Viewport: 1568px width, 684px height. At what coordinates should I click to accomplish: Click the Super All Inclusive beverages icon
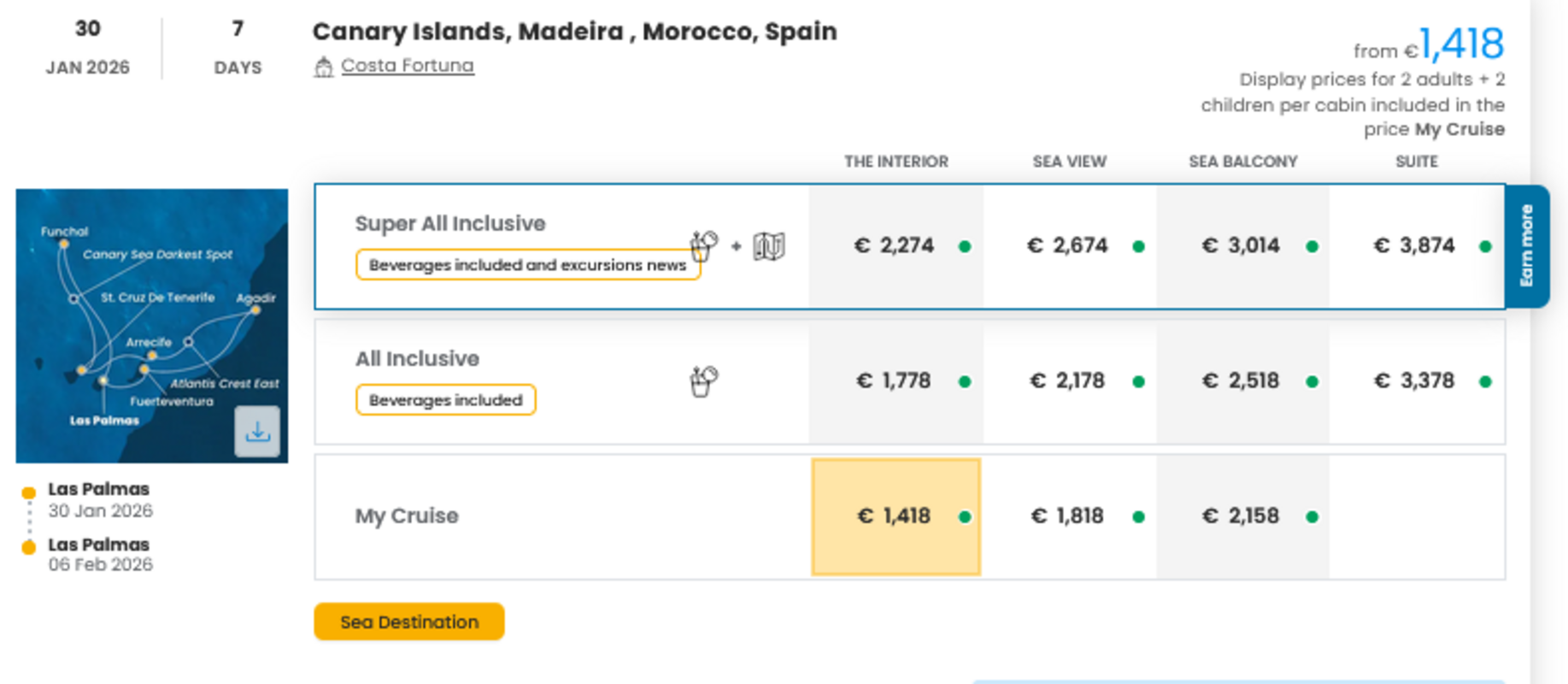pyautogui.click(x=704, y=245)
